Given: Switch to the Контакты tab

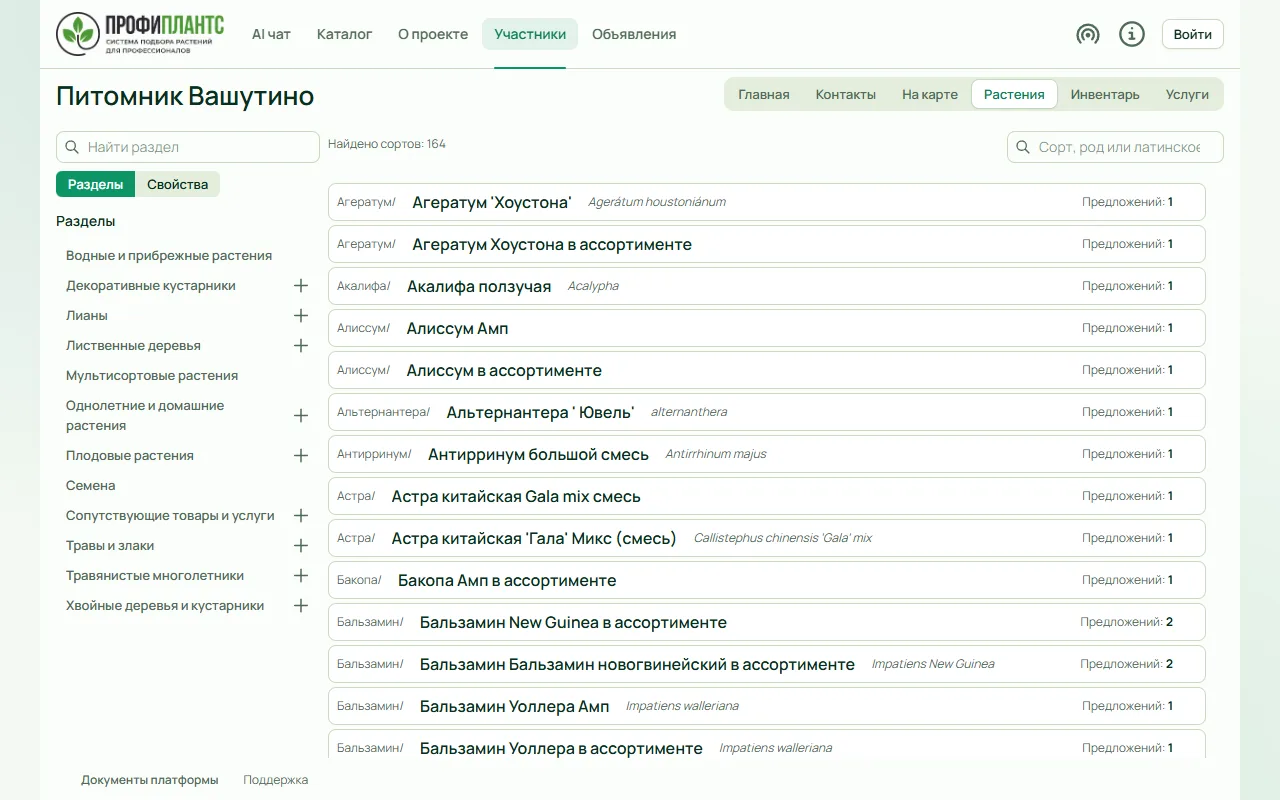Looking at the screenshot, I should (x=846, y=94).
